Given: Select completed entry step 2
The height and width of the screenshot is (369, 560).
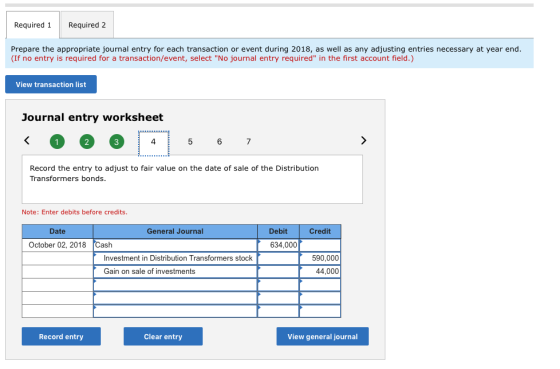Looking at the screenshot, I should coord(87,141).
